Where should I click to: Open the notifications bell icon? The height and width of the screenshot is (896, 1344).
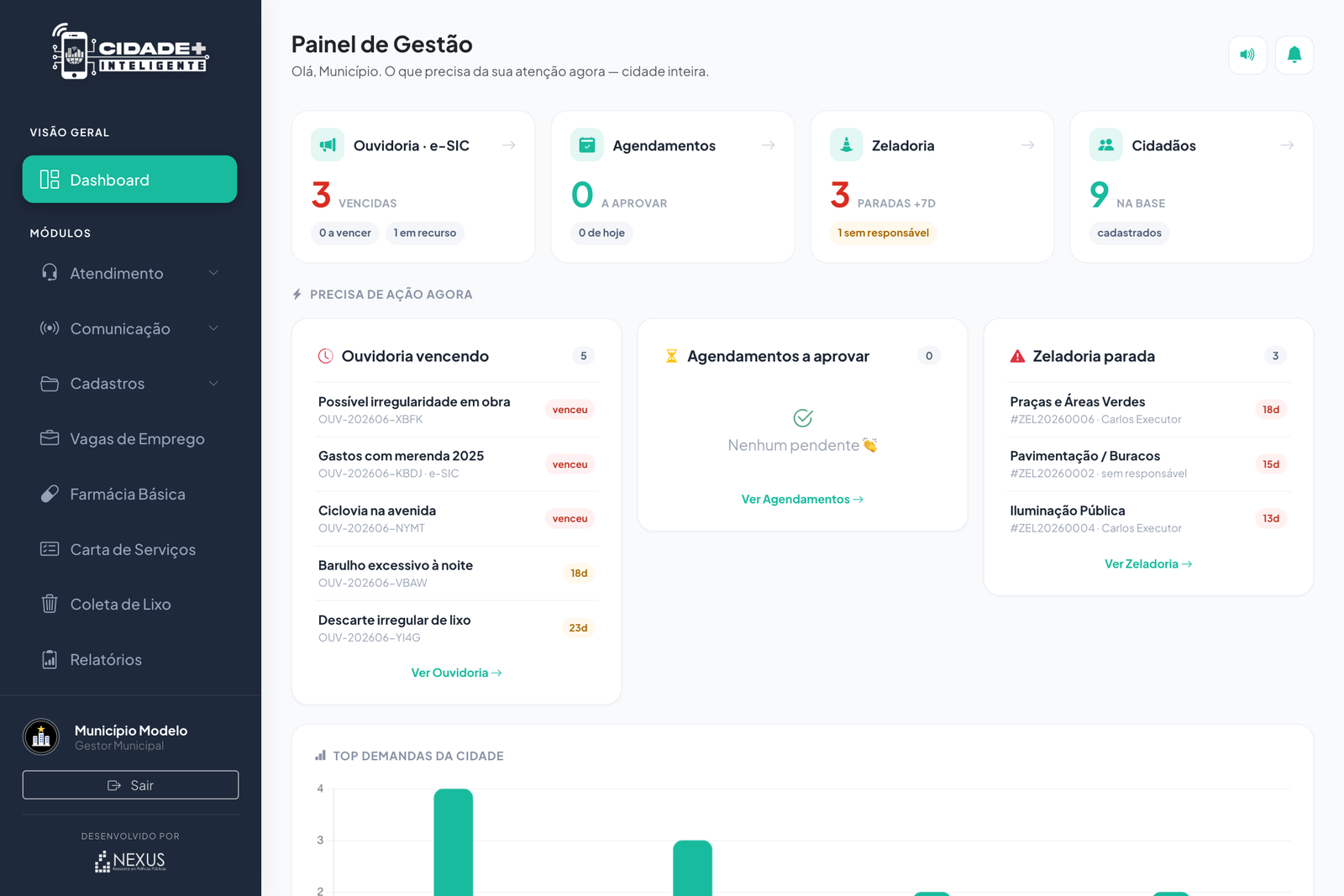click(1294, 55)
